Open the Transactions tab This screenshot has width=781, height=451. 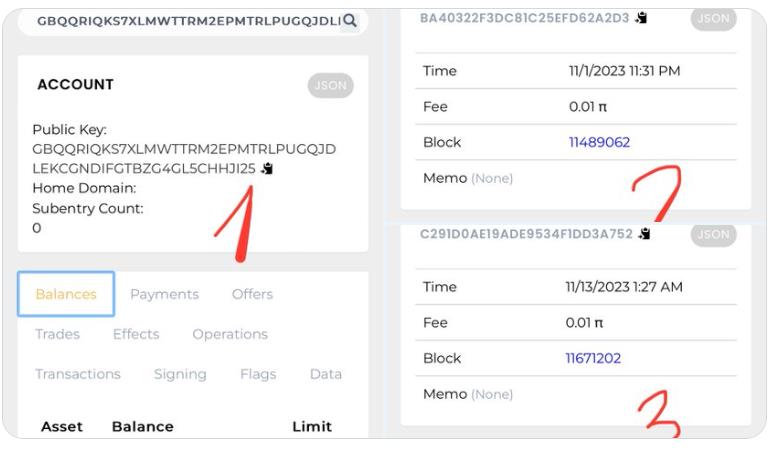[78, 374]
